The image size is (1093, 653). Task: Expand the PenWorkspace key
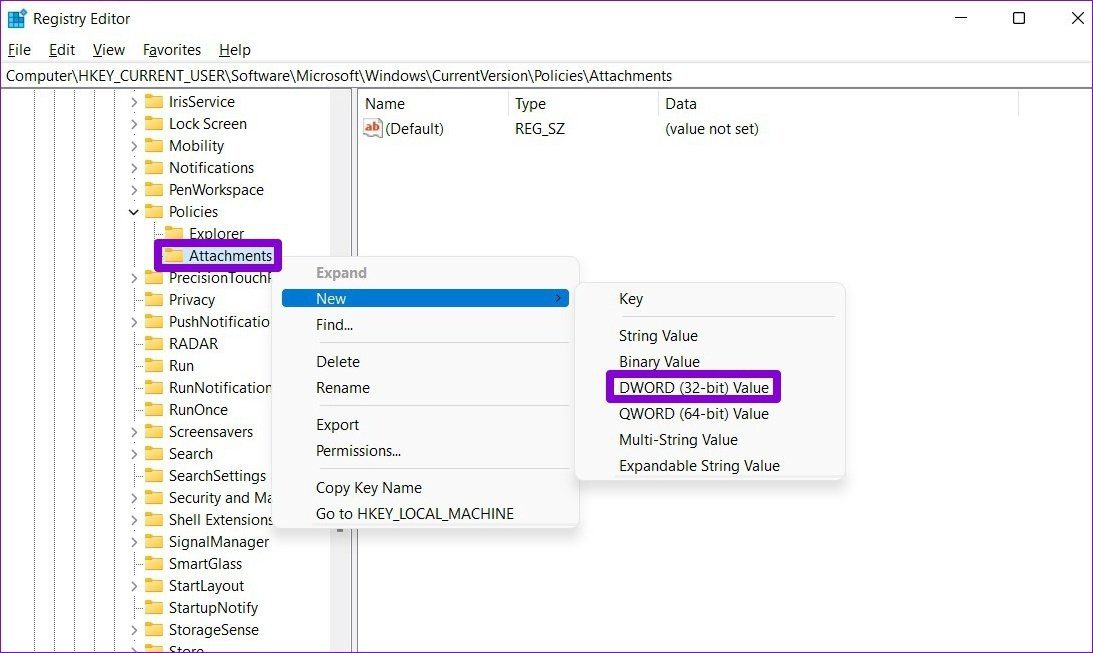[x=134, y=190]
